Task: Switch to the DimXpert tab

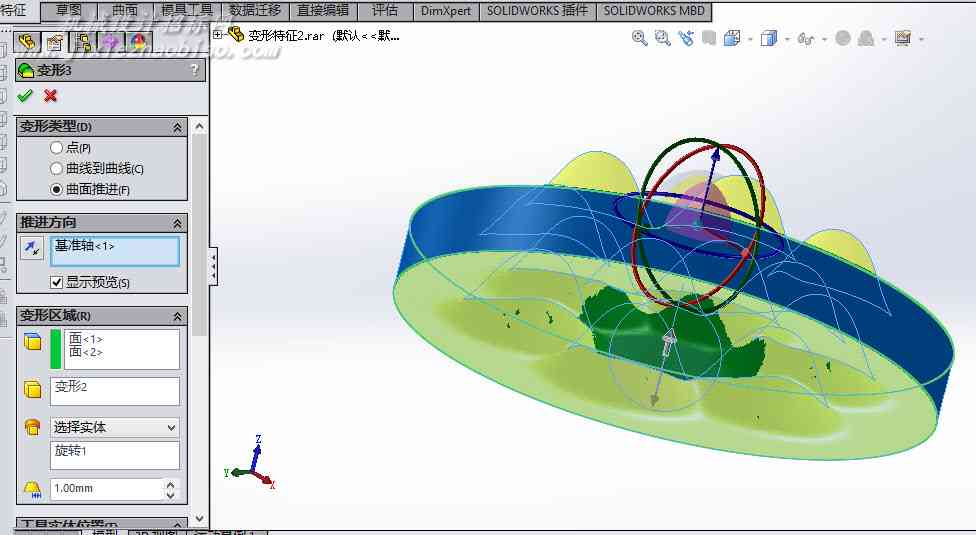Action: (x=446, y=11)
